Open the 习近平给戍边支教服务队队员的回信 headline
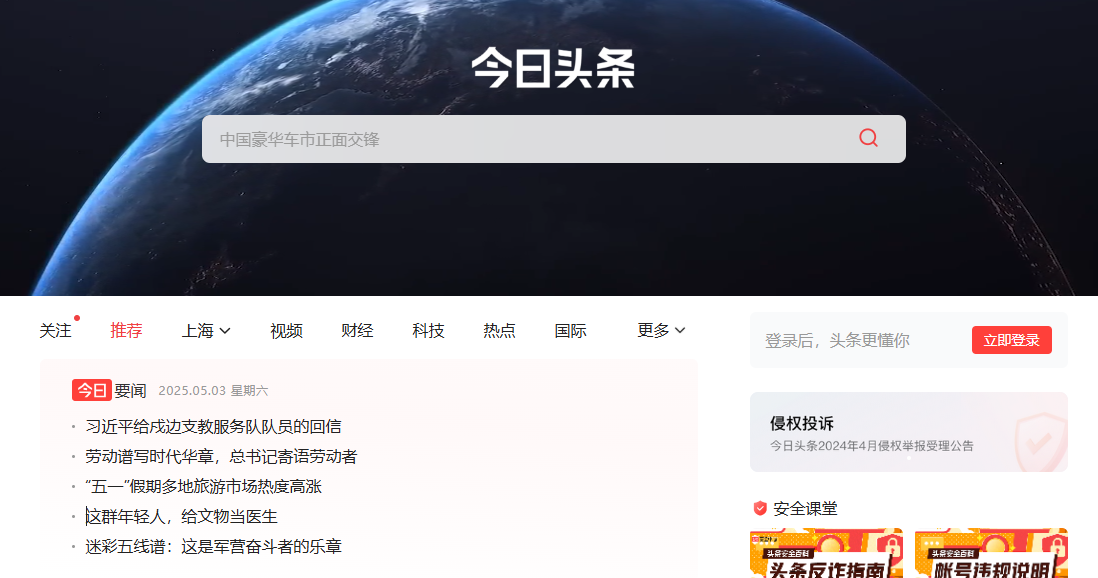 pos(213,426)
